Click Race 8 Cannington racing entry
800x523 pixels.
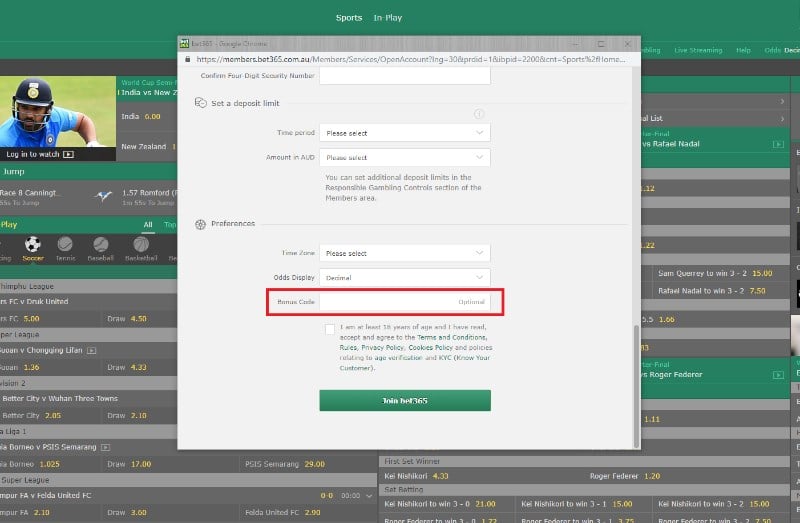pos(30,197)
